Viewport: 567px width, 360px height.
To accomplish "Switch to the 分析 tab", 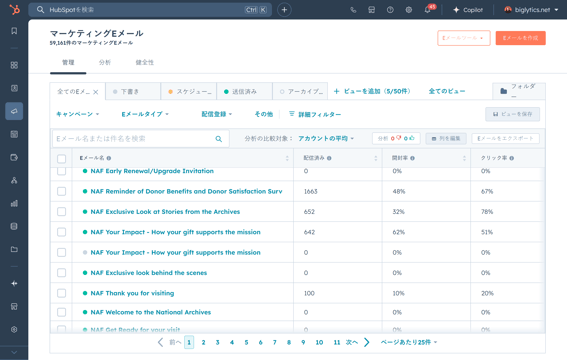I will [x=105, y=63].
